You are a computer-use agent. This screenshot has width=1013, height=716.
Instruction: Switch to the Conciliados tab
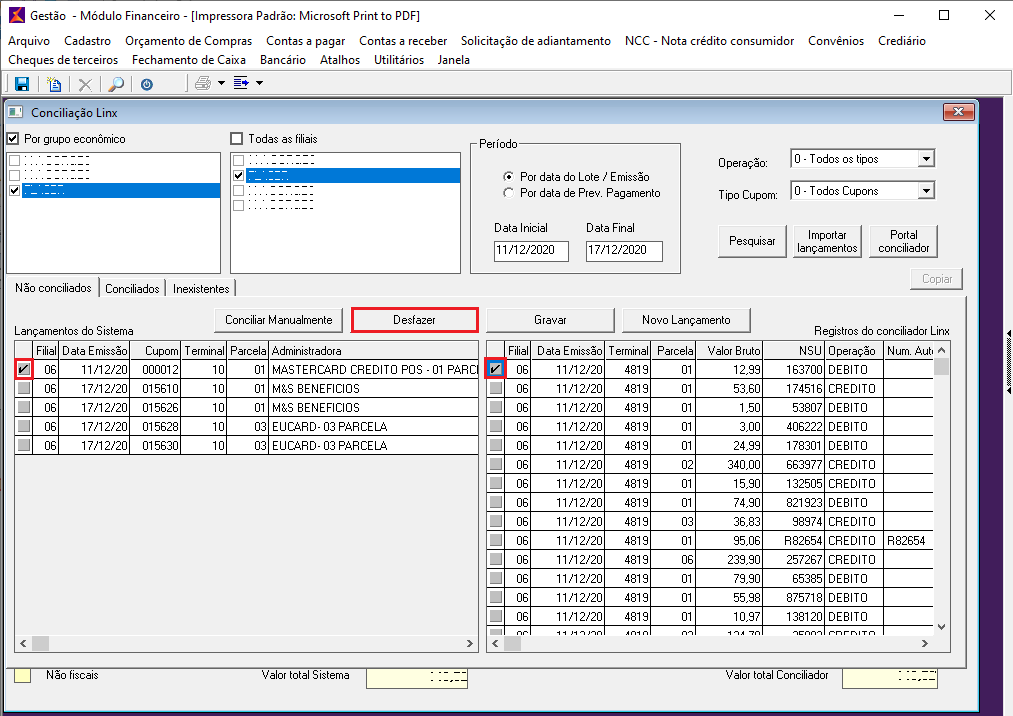click(132, 289)
